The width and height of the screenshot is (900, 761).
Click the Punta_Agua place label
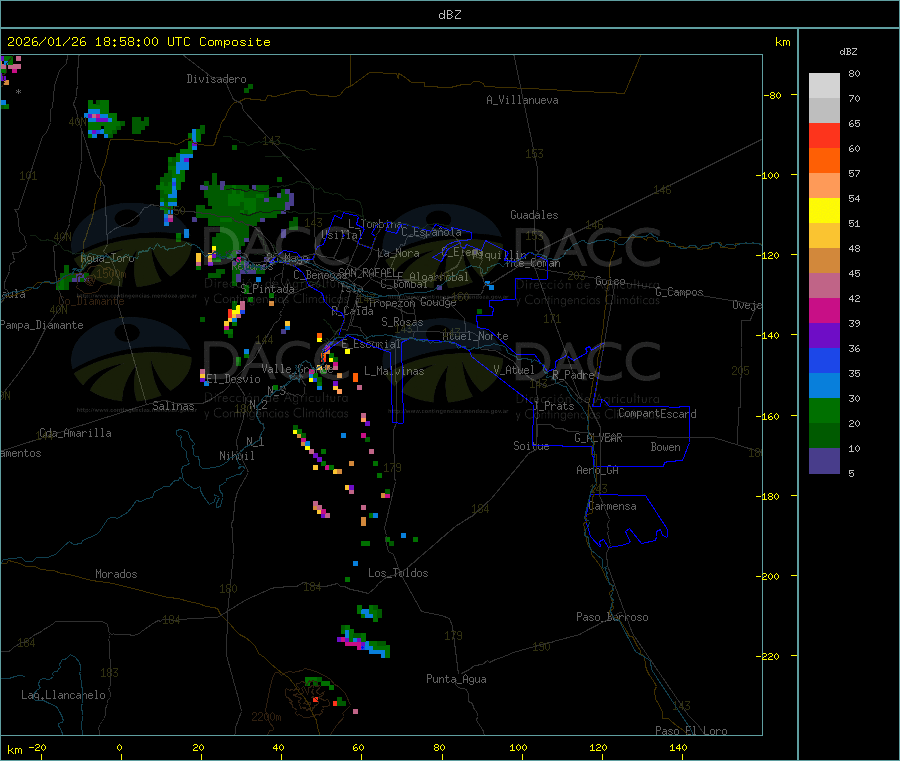click(x=456, y=679)
